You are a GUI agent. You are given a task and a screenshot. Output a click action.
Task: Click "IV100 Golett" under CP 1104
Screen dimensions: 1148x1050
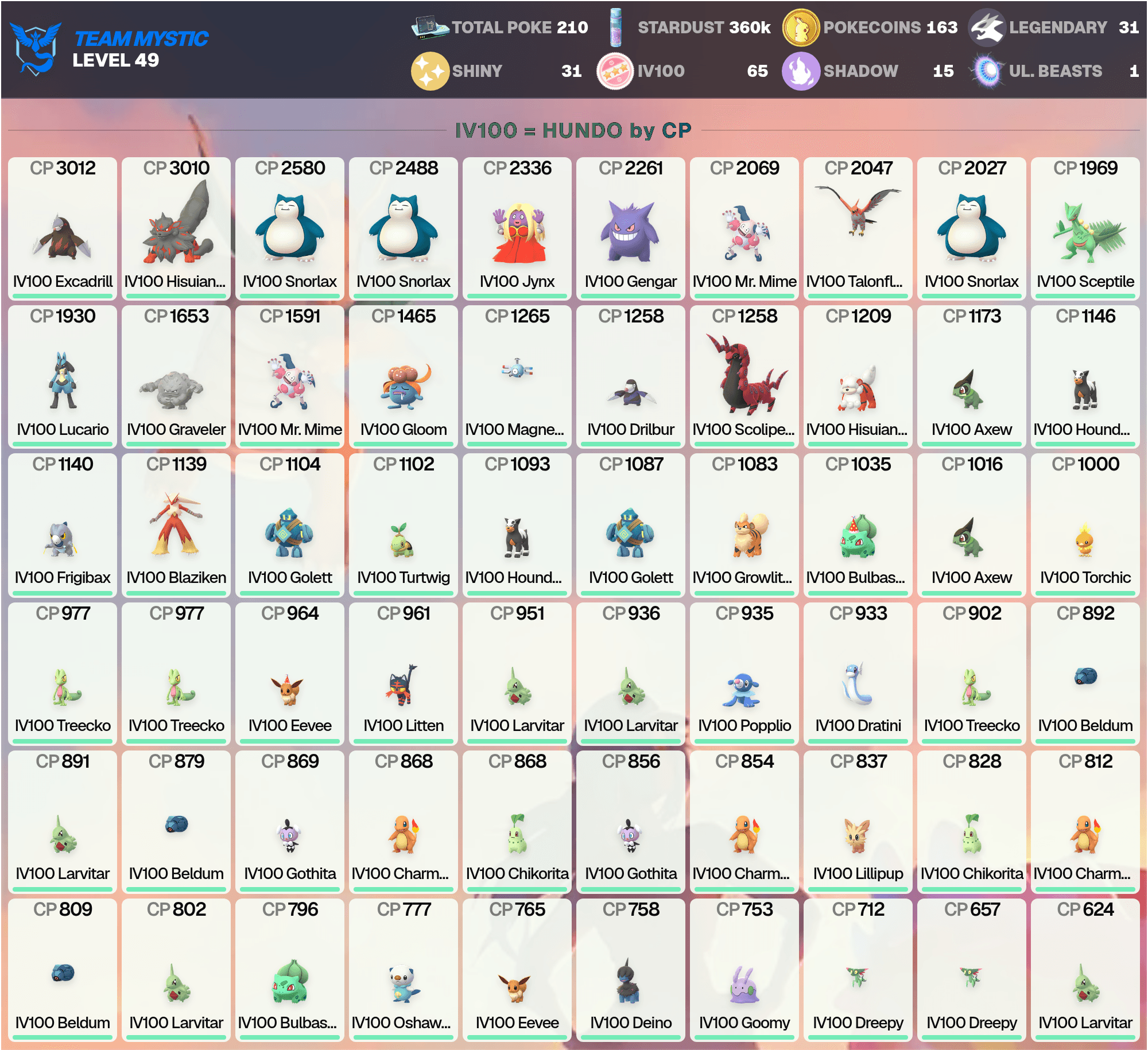coord(290,578)
